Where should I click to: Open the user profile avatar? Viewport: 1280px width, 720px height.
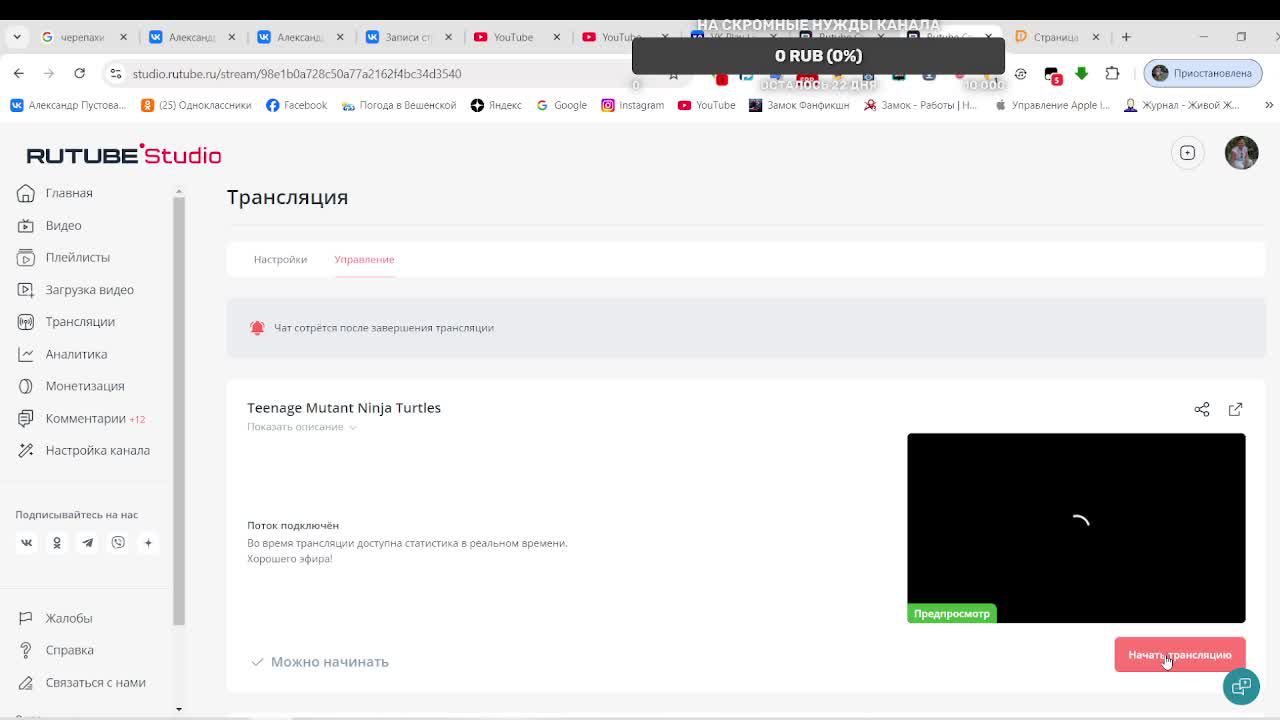pyautogui.click(x=1241, y=152)
